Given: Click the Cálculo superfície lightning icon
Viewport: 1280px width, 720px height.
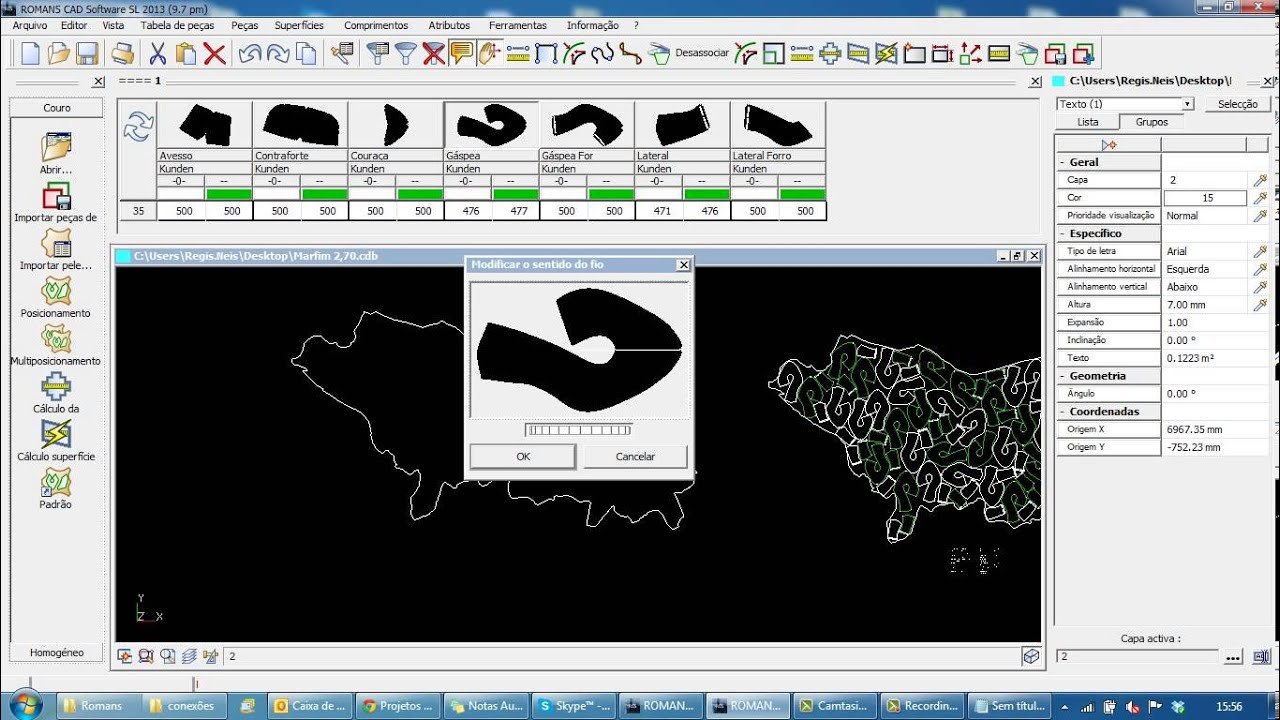Looking at the screenshot, I should [x=56, y=434].
